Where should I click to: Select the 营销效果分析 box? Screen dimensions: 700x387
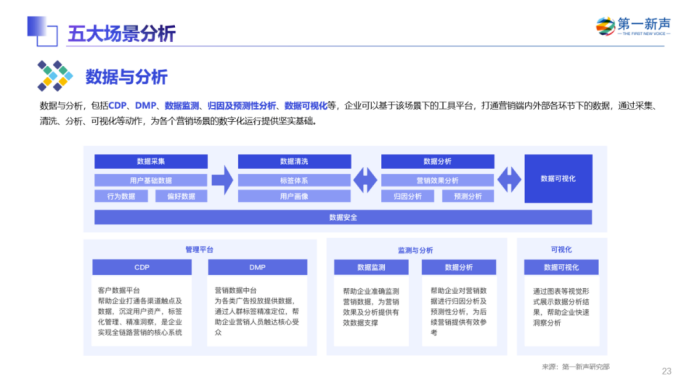[x=438, y=180]
